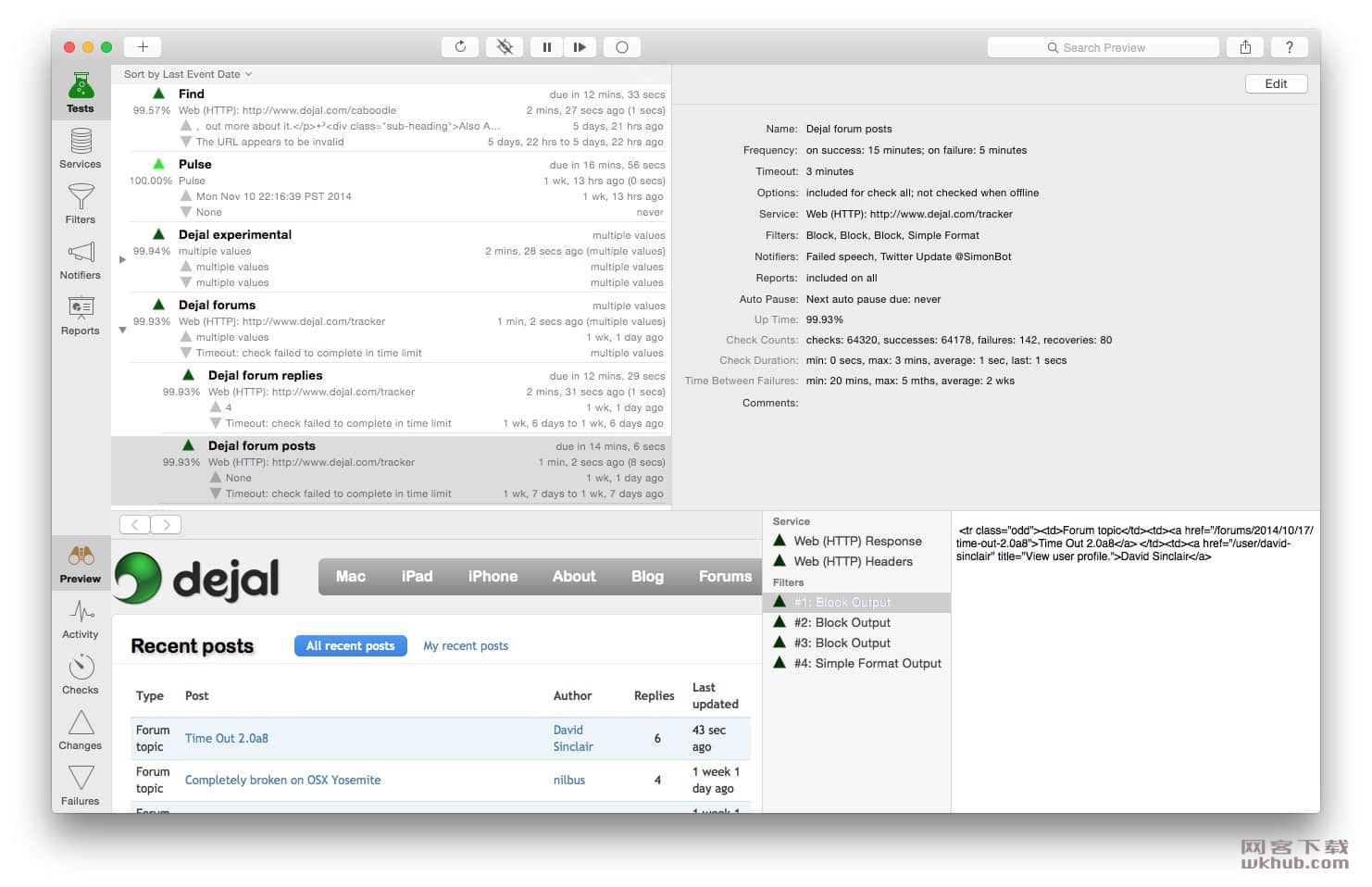Click the 99.57% uptime value for Find
The height and width of the screenshot is (887, 1372).
152,110
